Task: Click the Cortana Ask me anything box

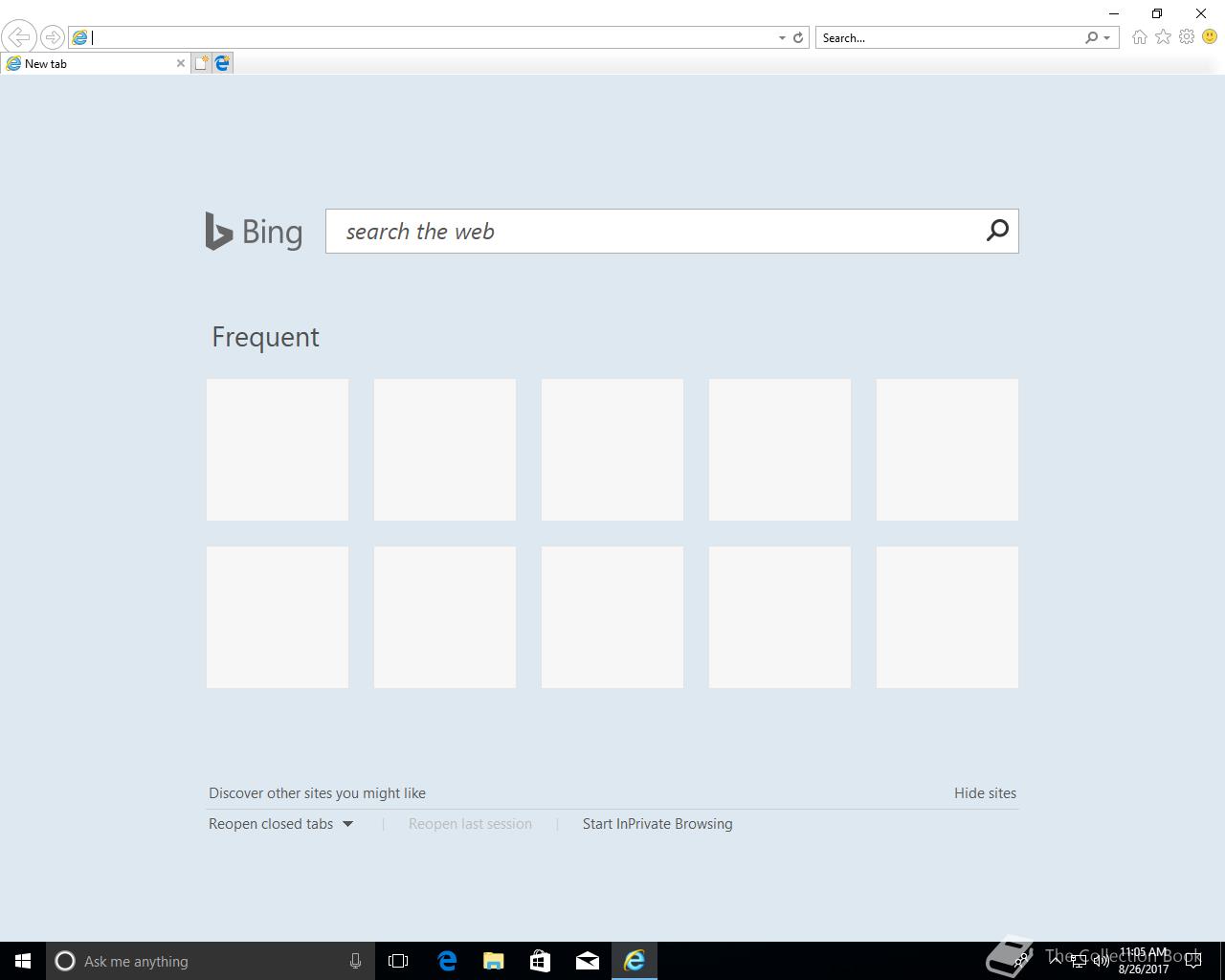Action: click(x=209, y=961)
